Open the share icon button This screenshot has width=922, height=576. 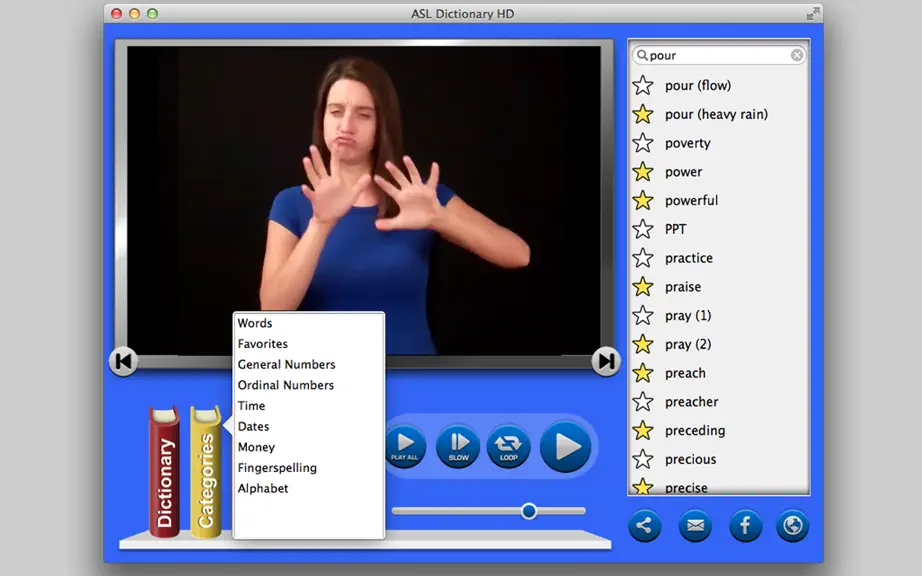coord(644,525)
